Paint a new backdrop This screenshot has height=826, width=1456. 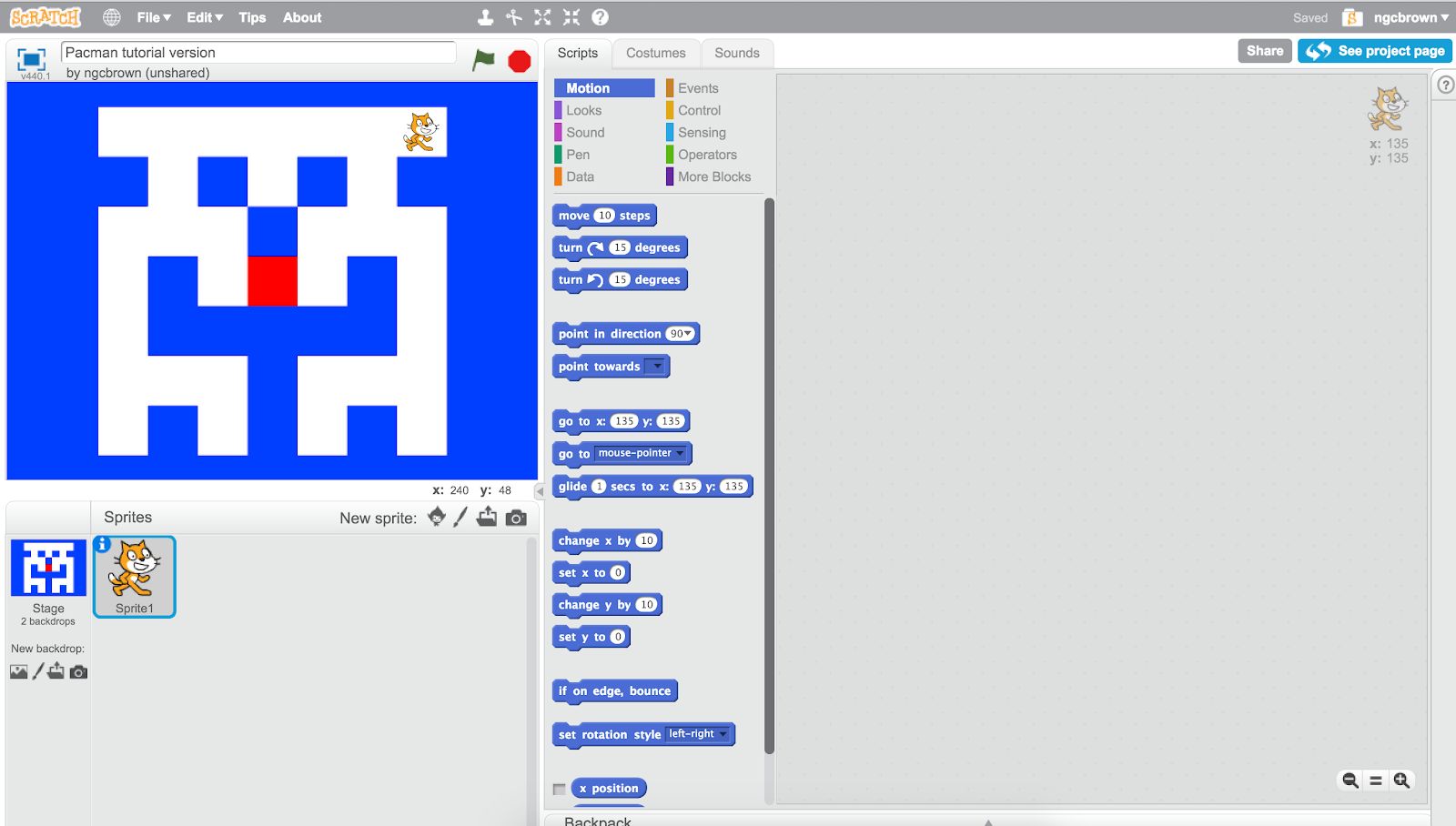coord(37,671)
